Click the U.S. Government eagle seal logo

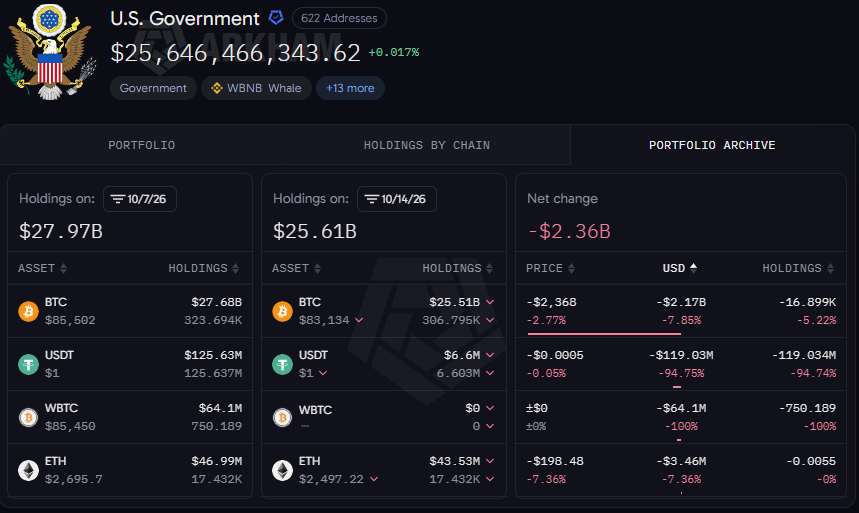[50, 52]
